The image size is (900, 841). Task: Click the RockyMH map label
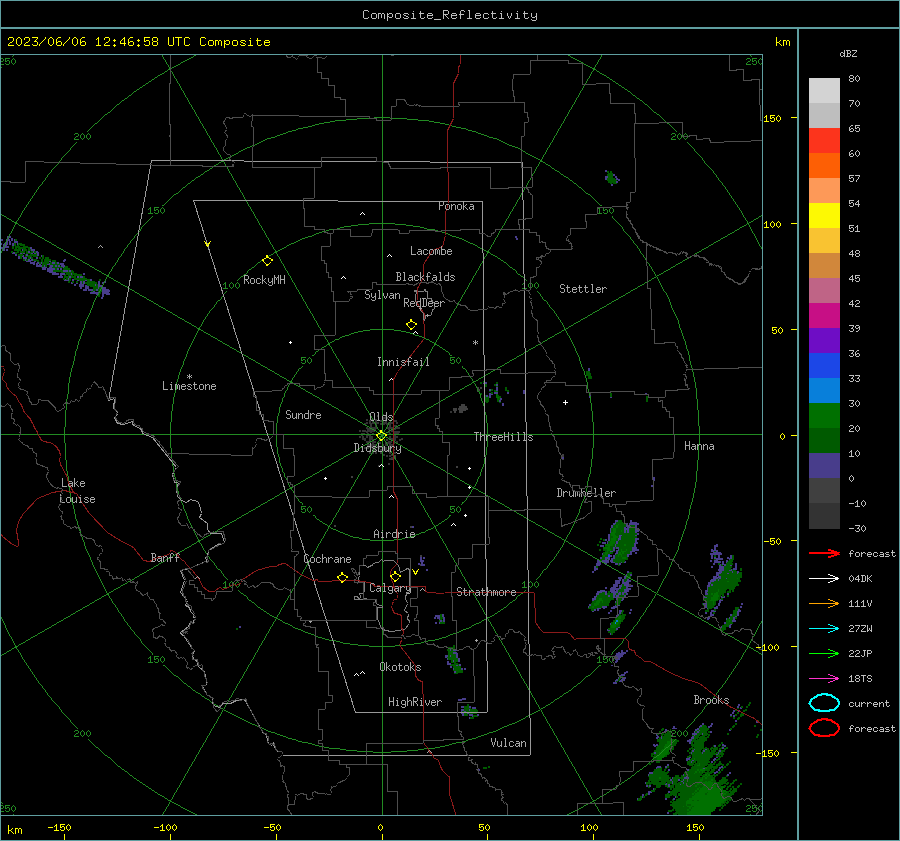(x=264, y=280)
